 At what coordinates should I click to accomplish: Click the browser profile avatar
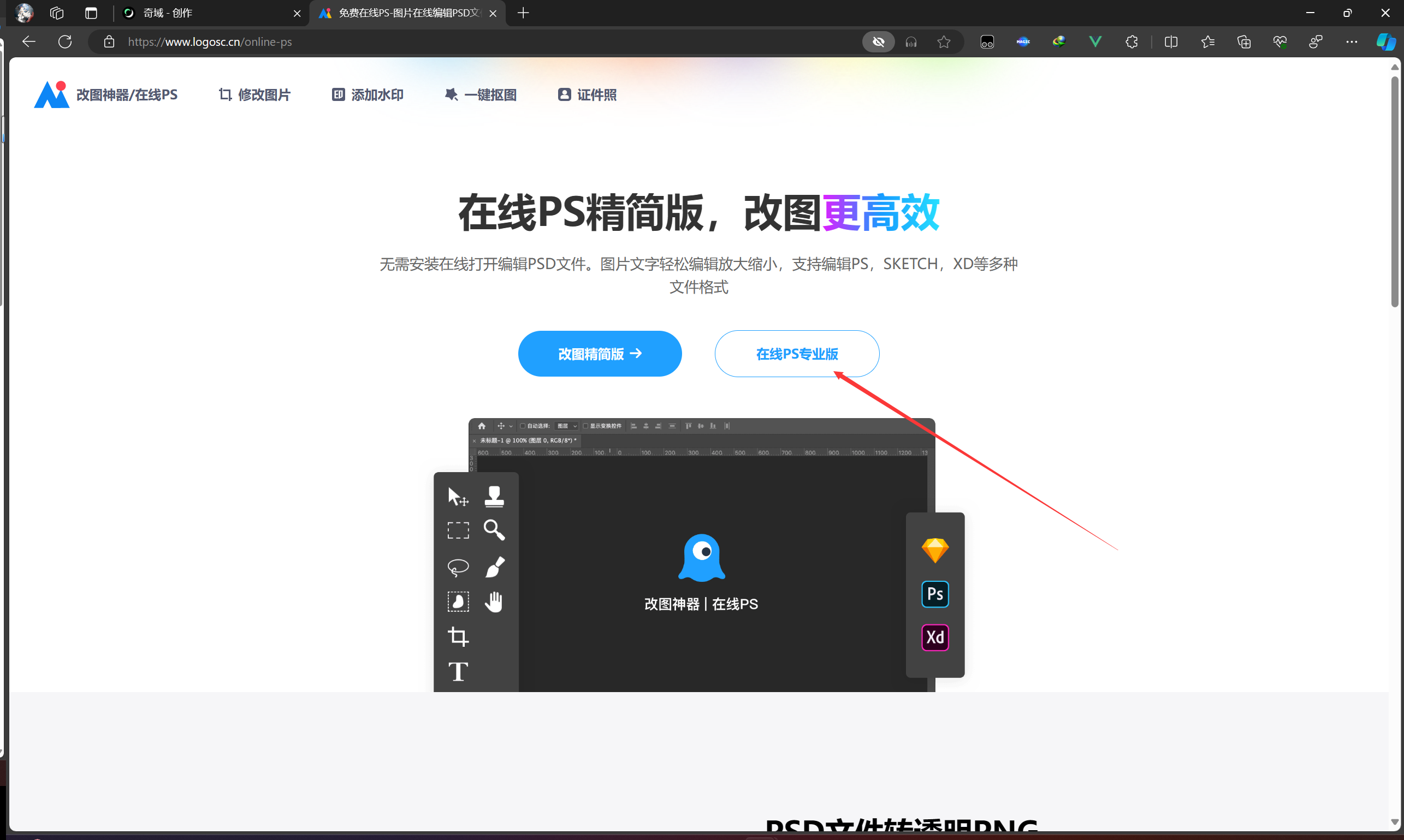24,13
